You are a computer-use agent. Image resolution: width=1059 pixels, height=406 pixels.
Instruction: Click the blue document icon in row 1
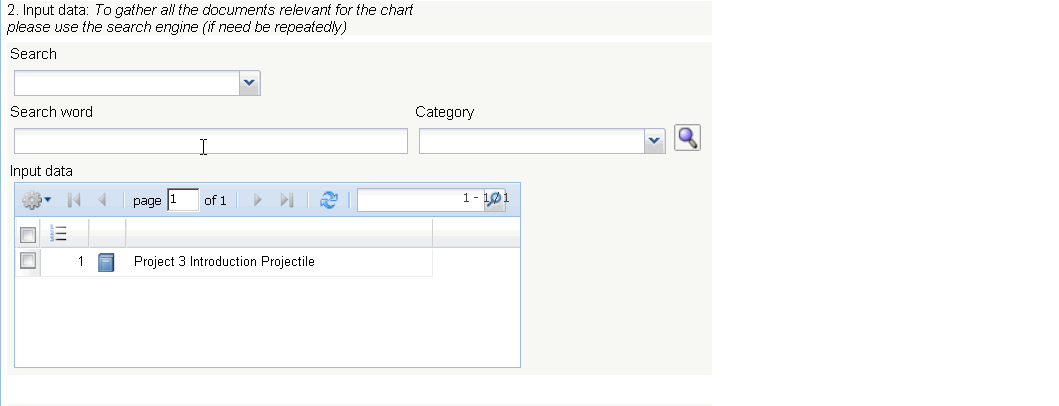coord(107,262)
